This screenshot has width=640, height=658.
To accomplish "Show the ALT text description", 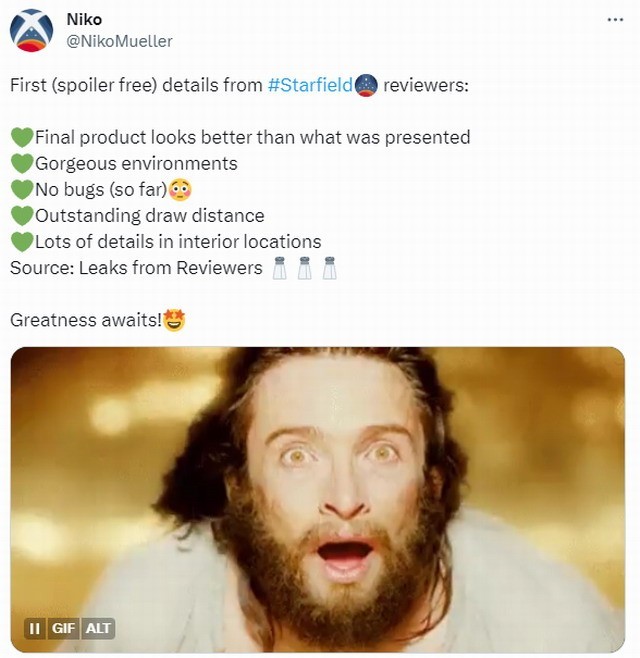I will [x=98, y=628].
